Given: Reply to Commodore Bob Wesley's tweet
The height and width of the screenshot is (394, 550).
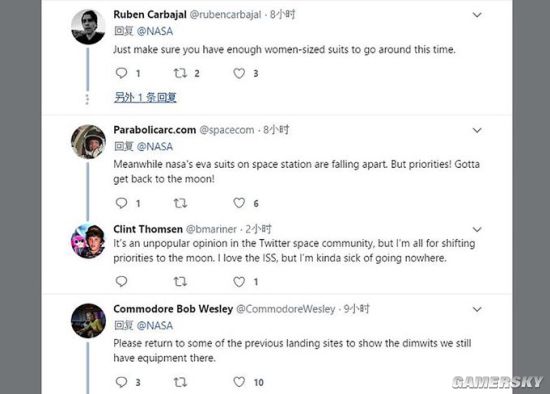Looking at the screenshot, I should click(x=121, y=382).
